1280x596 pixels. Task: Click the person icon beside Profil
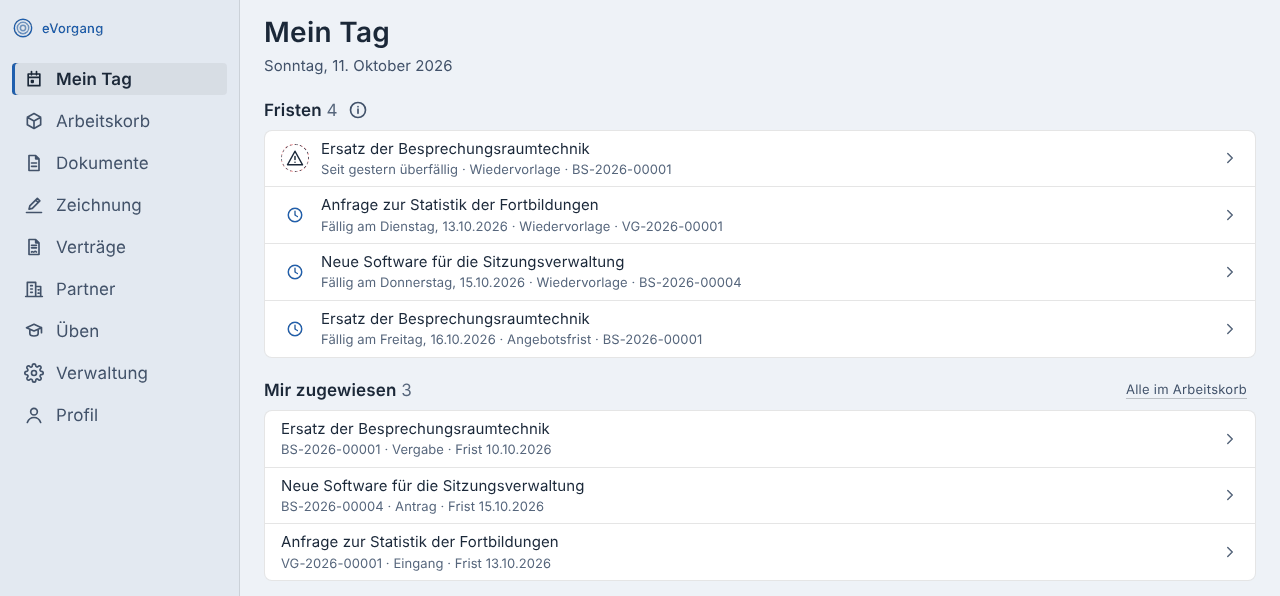(x=34, y=415)
